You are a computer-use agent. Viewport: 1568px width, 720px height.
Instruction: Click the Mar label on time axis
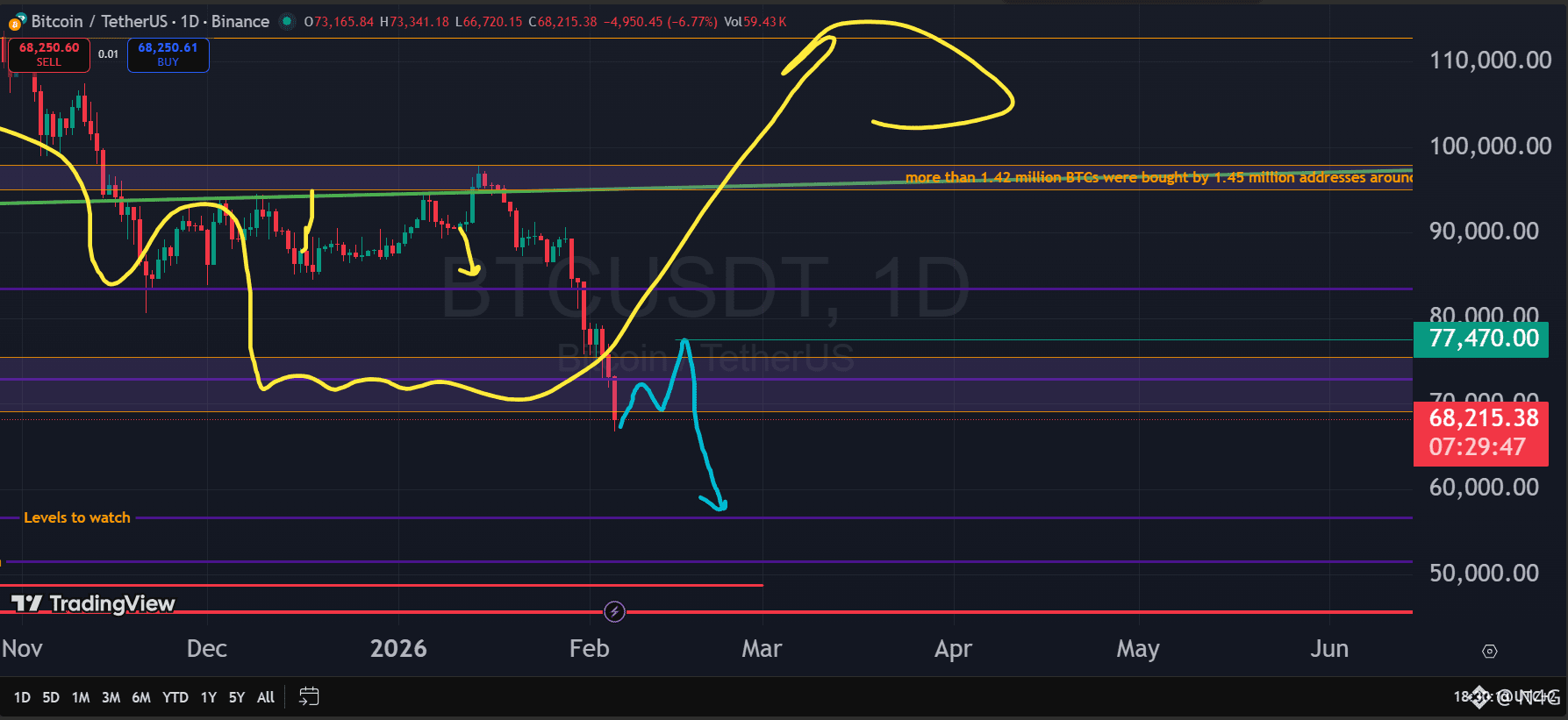coord(762,648)
